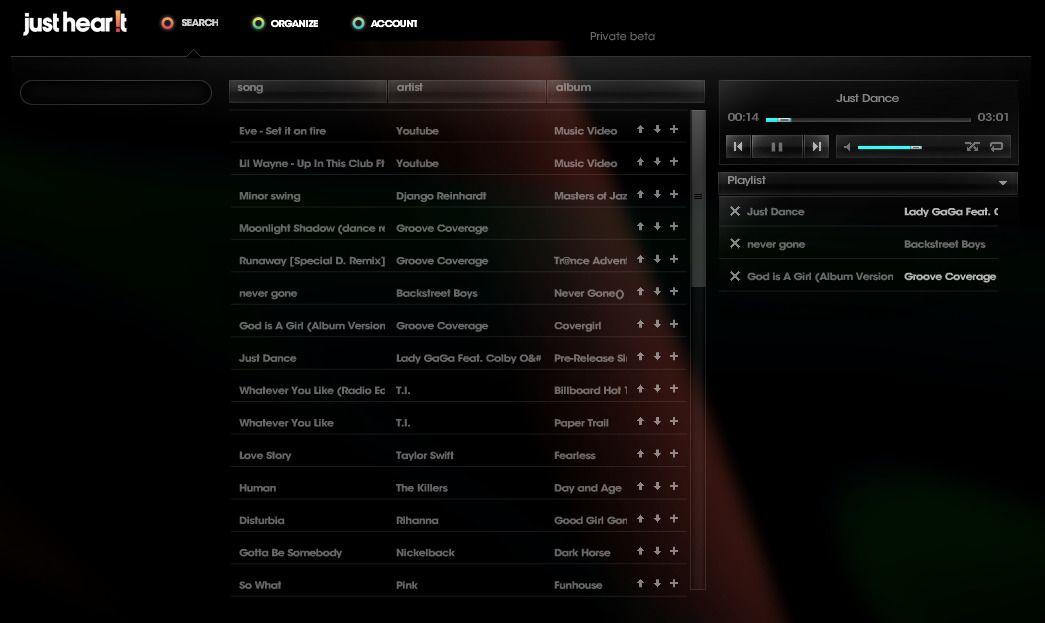Viewport: 1045px width, 623px height.
Task: Remove God is A Girl from playlist
Action: click(x=734, y=276)
